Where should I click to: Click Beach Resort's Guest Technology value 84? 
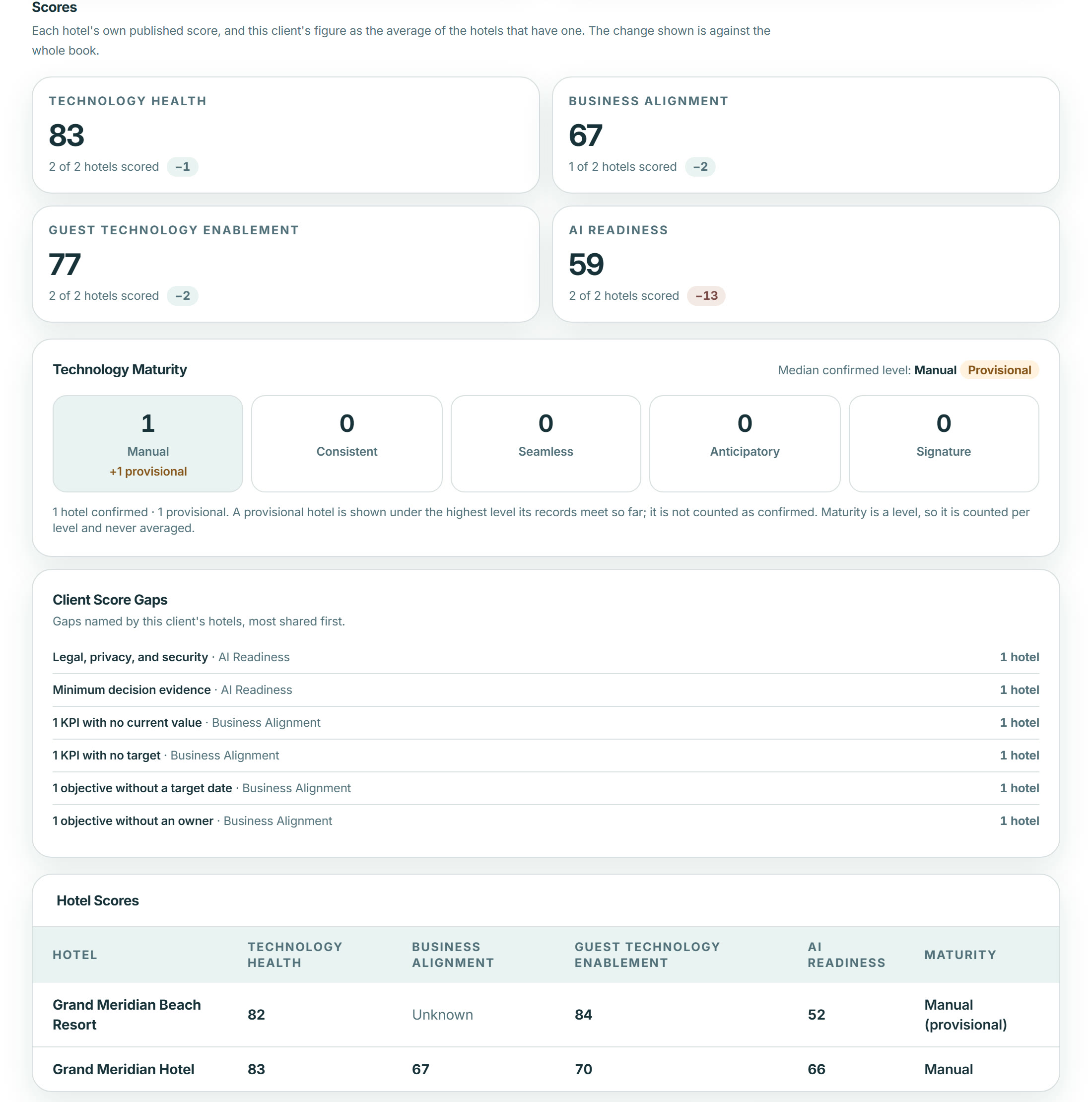pyautogui.click(x=583, y=1015)
